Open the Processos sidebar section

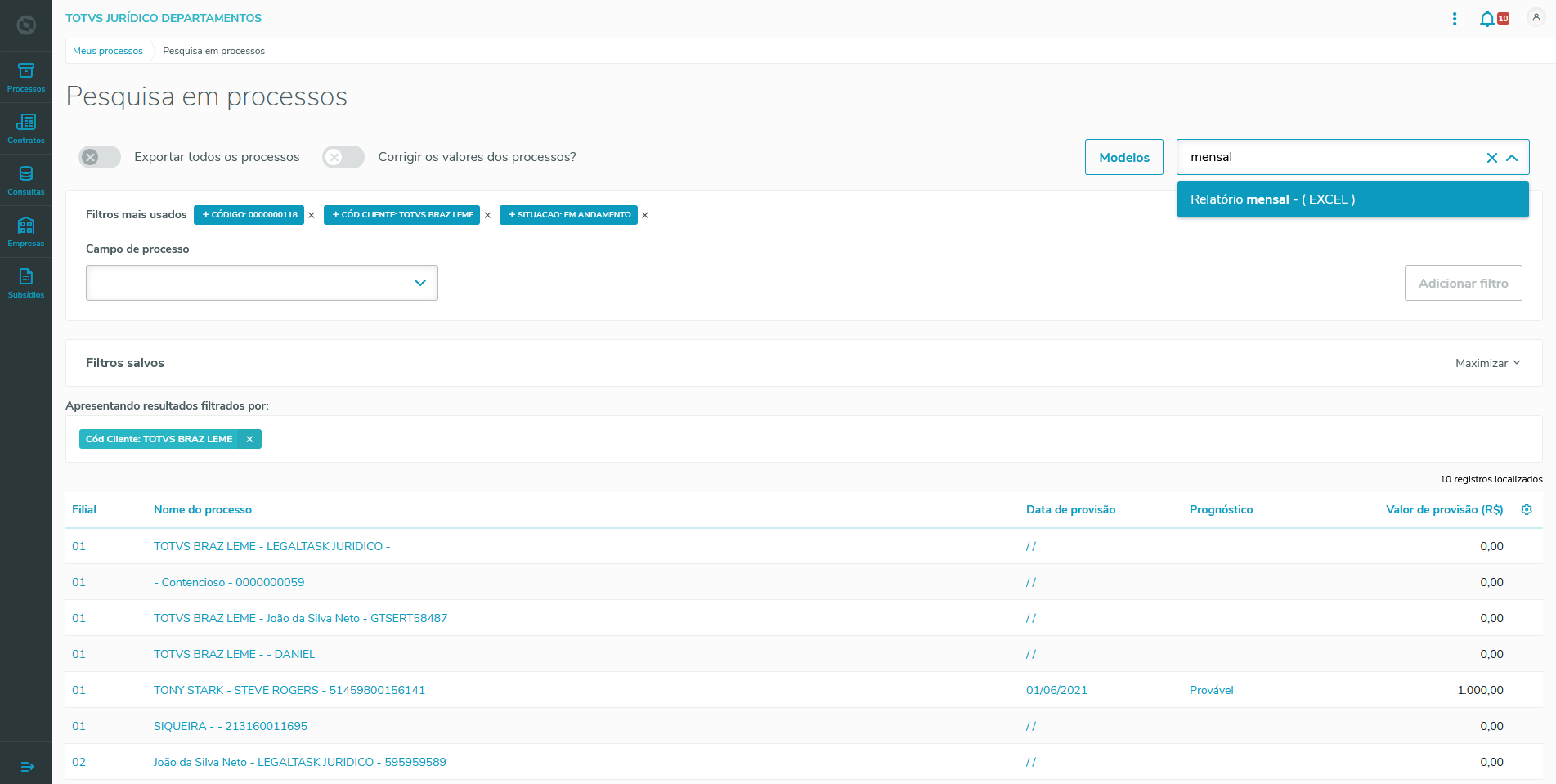click(x=26, y=78)
